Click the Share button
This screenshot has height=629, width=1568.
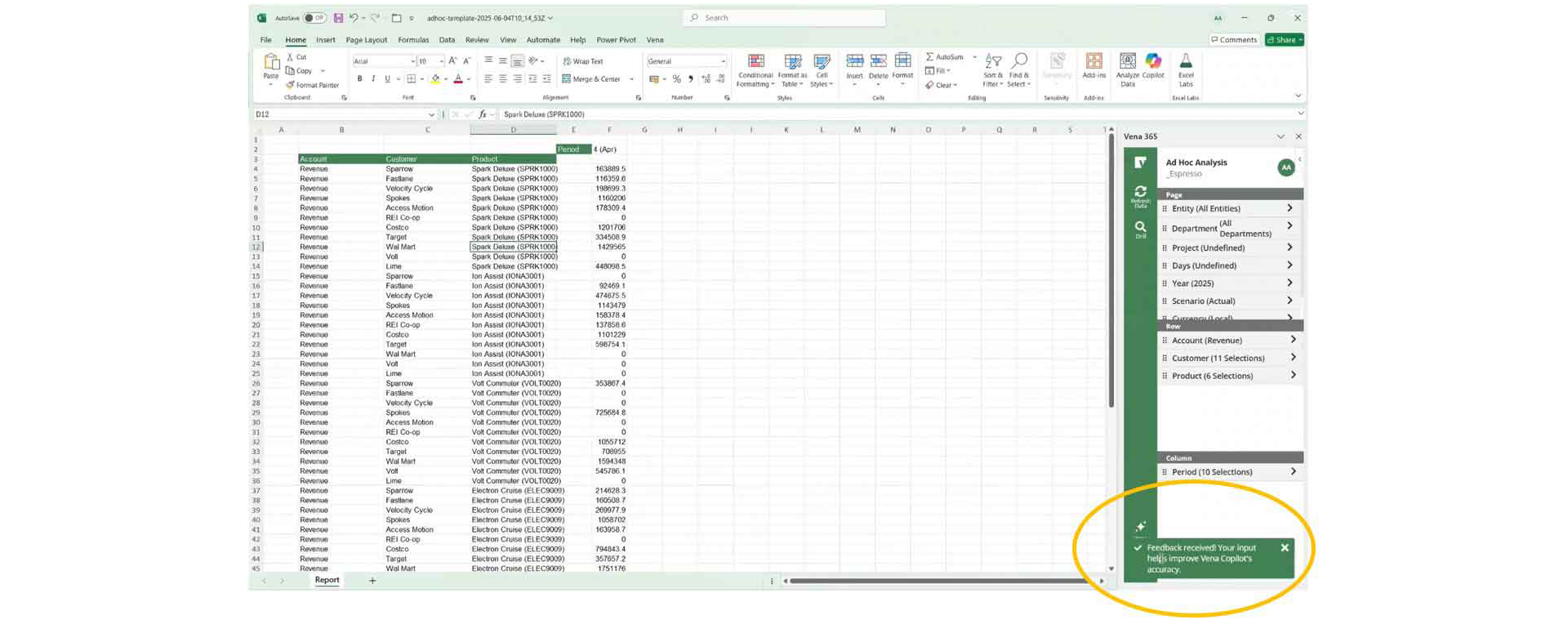1285,40
